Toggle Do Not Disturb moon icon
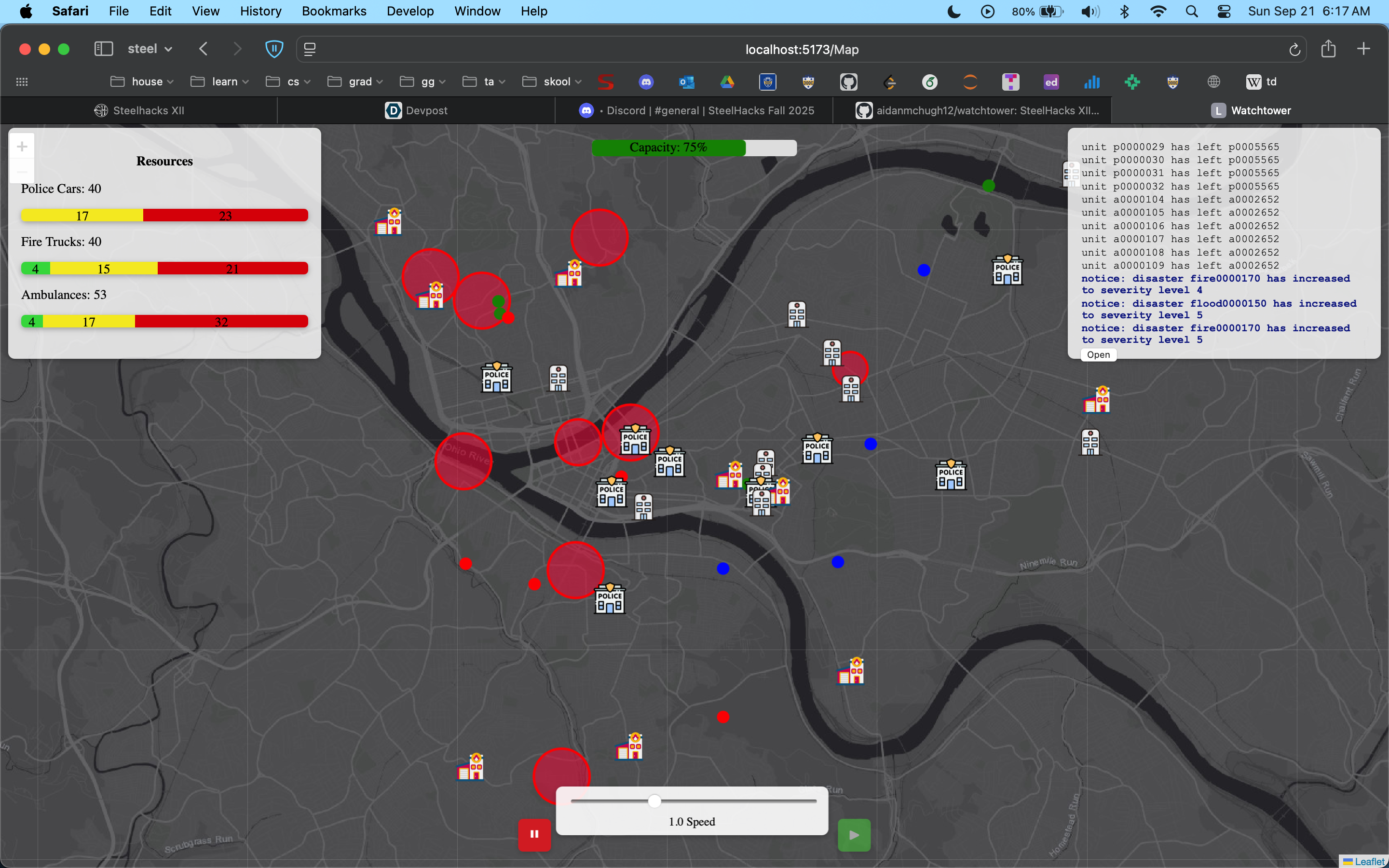The height and width of the screenshot is (868, 1389). (953, 12)
